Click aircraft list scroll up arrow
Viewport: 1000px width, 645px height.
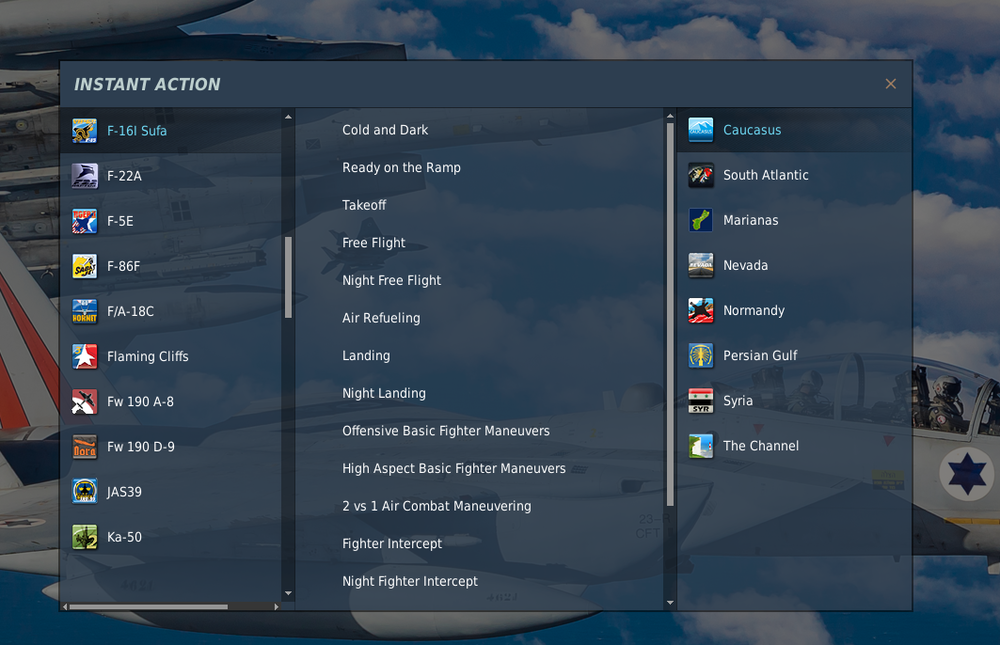(x=288, y=117)
